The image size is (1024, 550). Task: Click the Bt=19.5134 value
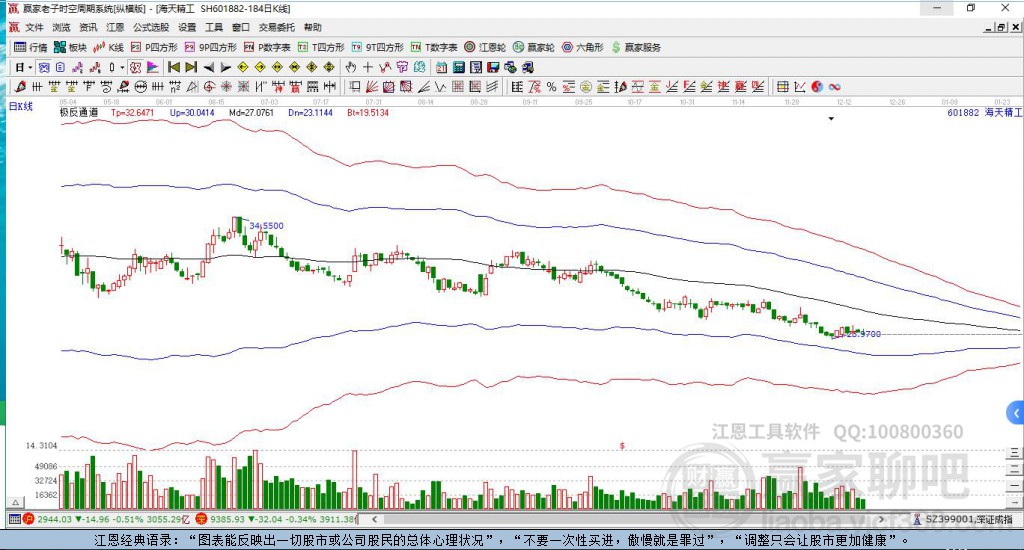tap(368, 113)
